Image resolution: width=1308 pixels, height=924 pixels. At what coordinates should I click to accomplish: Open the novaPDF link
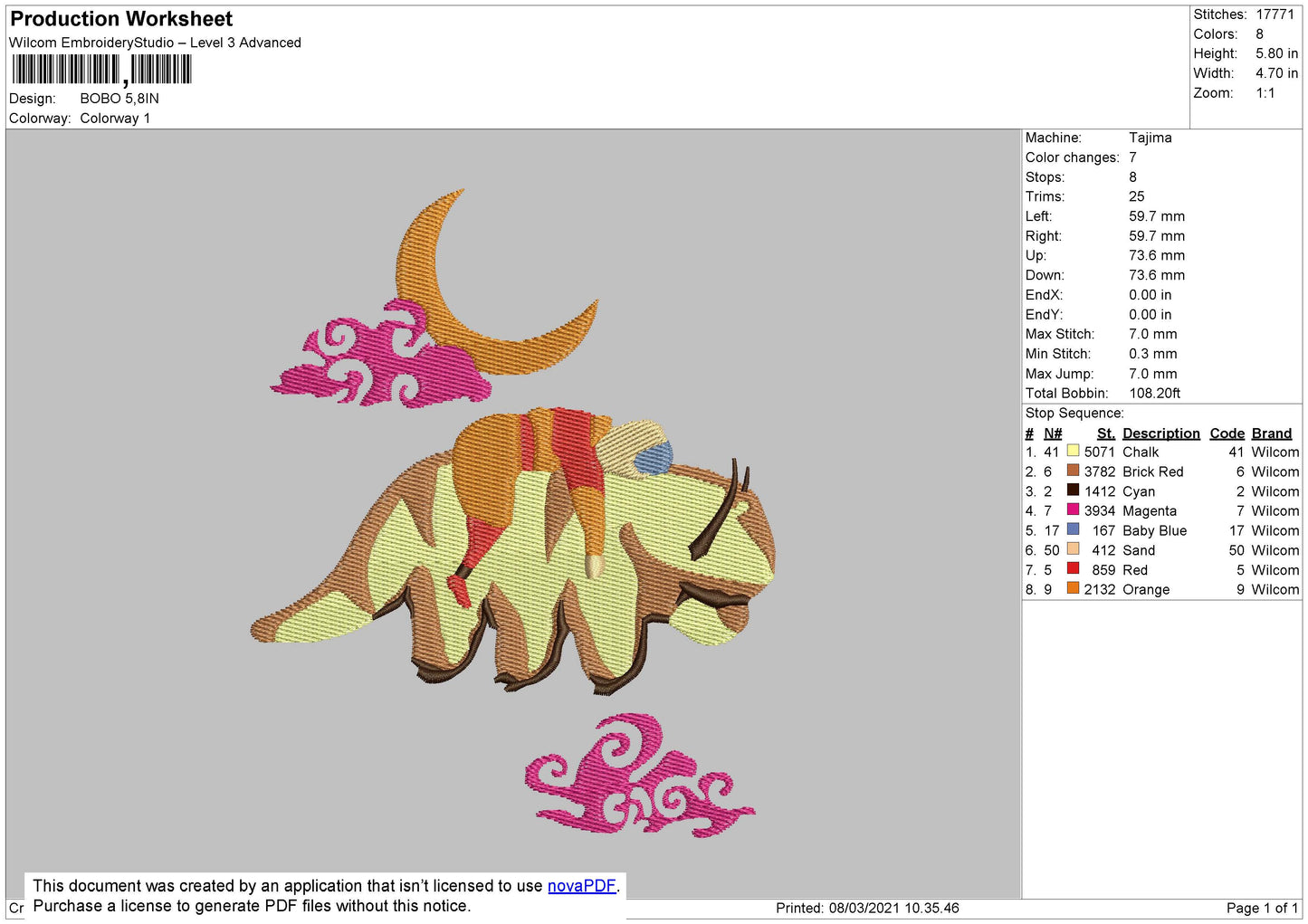coord(581,886)
